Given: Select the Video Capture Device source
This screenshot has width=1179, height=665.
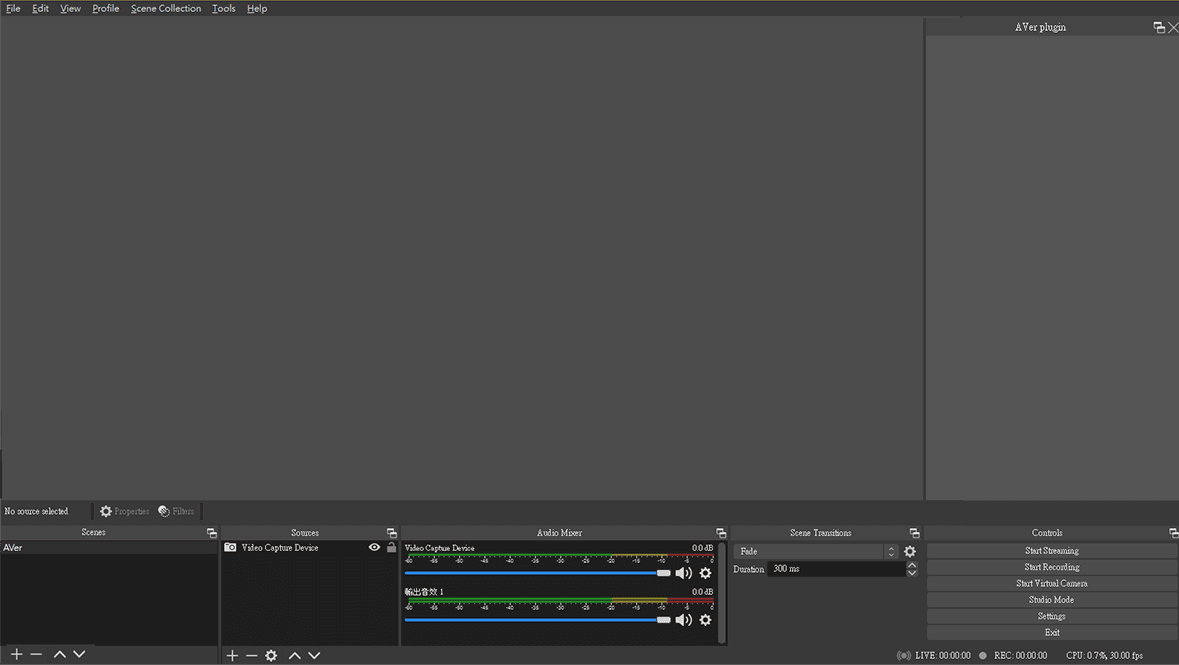Looking at the screenshot, I should coord(280,548).
